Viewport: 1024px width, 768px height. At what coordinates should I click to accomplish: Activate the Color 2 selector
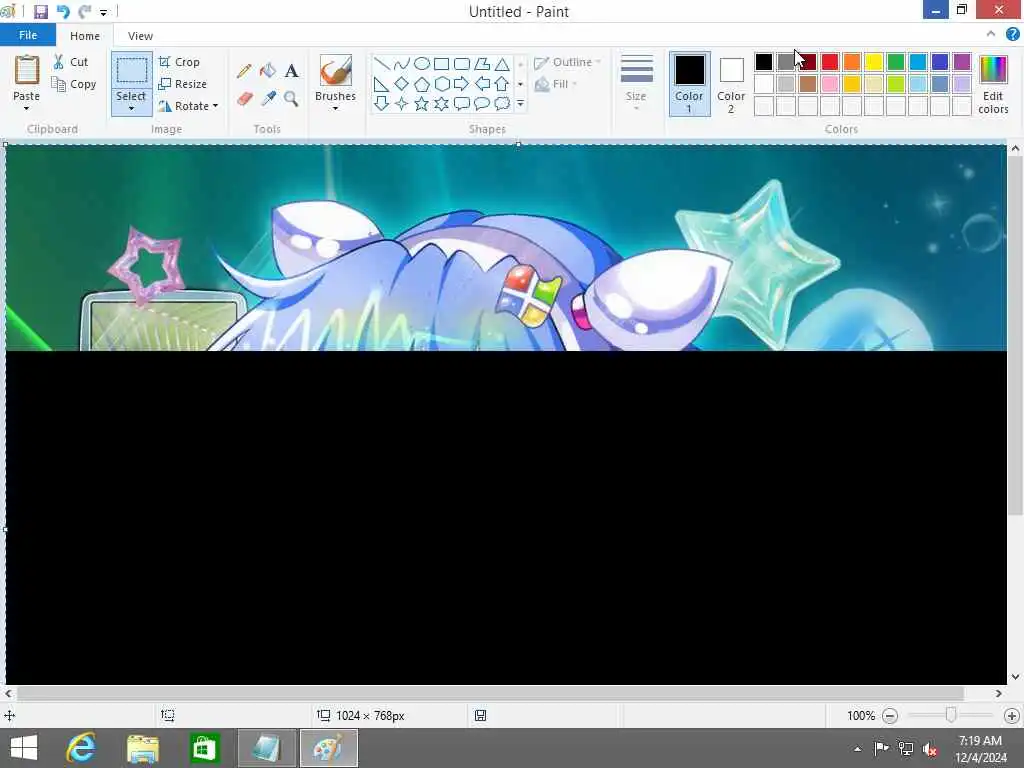tap(731, 84)
